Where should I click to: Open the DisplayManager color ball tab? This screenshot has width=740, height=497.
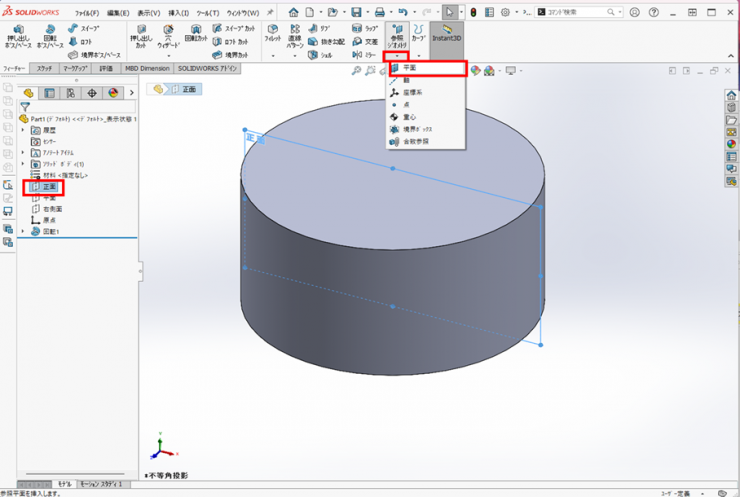[x=113, y=93]
